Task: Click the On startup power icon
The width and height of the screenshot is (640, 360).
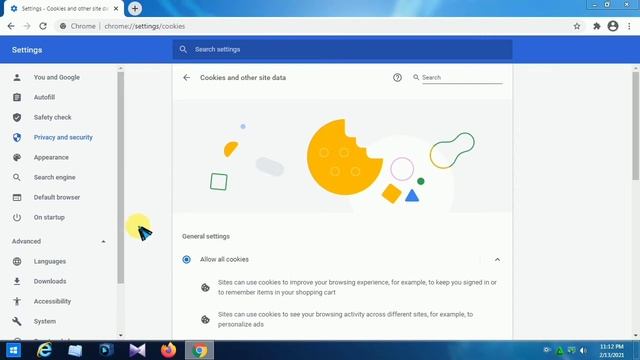Action: tap(17, 217)
